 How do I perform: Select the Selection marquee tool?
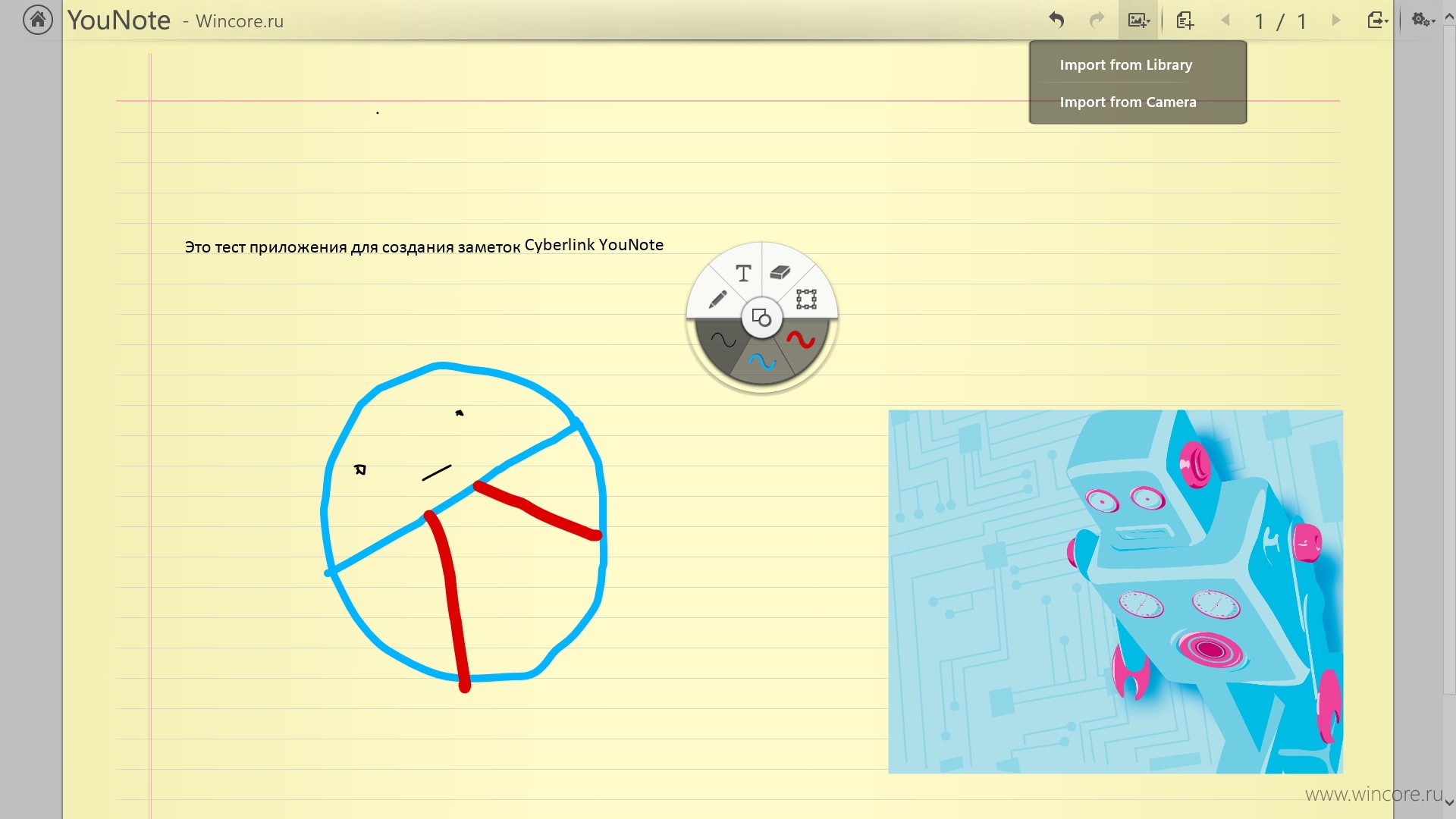[806, 299]
